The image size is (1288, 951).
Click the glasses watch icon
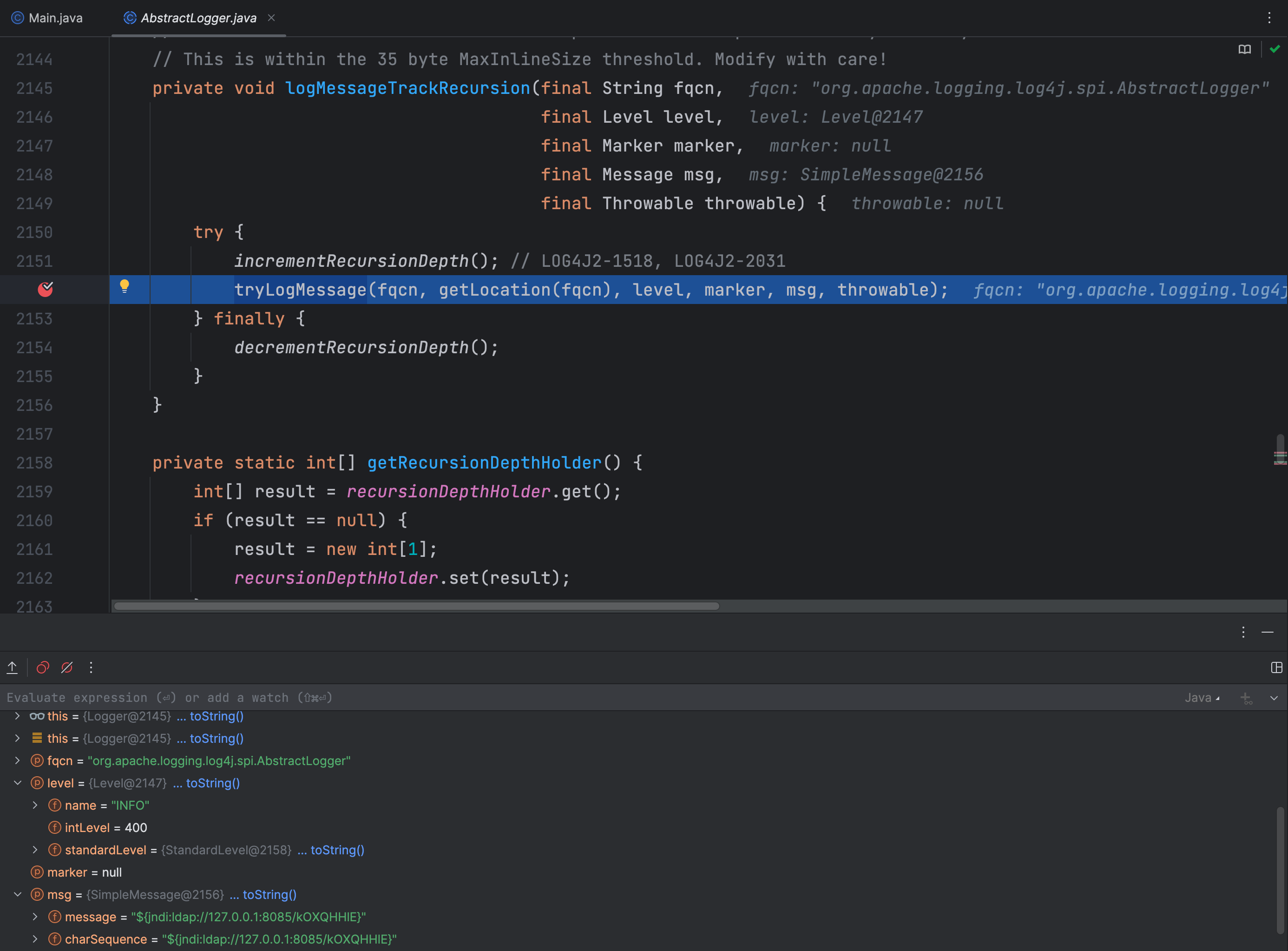[x=37, y=716]
